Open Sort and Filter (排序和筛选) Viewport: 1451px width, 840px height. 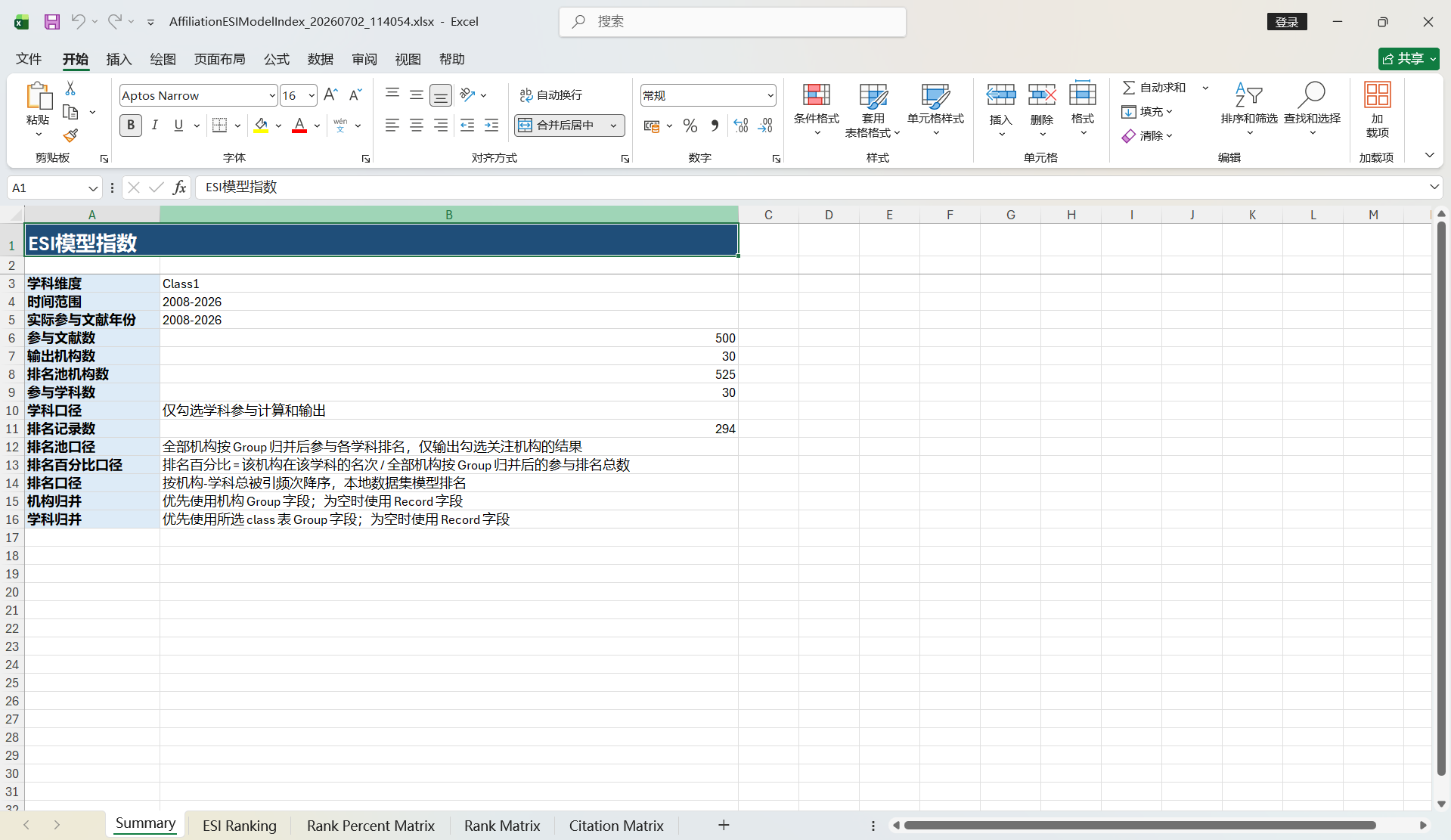coord(1249,110)
